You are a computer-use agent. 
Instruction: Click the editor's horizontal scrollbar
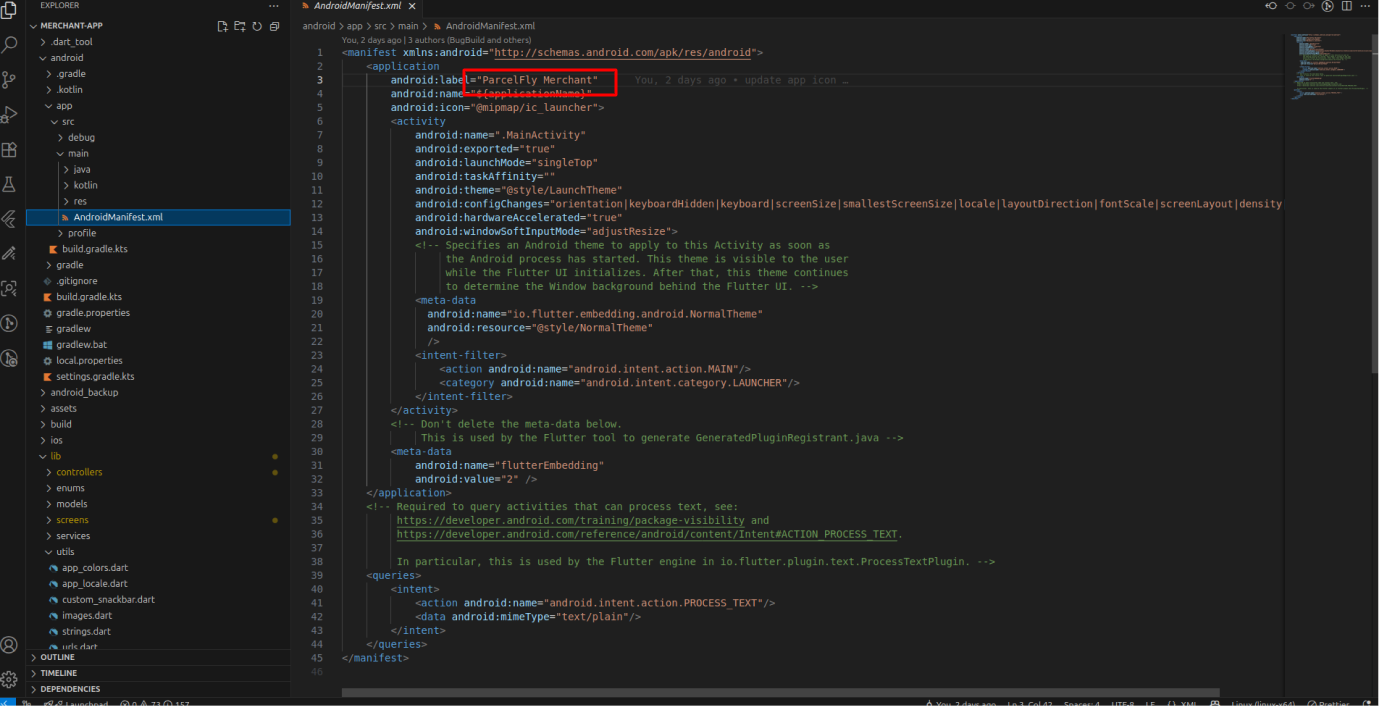coord(780,692)
